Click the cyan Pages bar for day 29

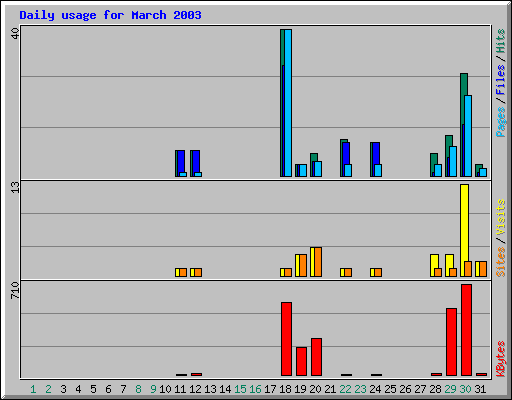[453, 161]
